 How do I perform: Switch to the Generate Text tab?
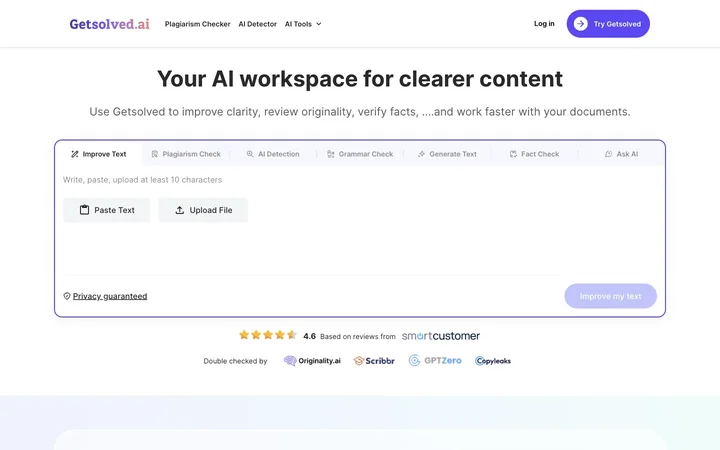[x=447, y=154]
